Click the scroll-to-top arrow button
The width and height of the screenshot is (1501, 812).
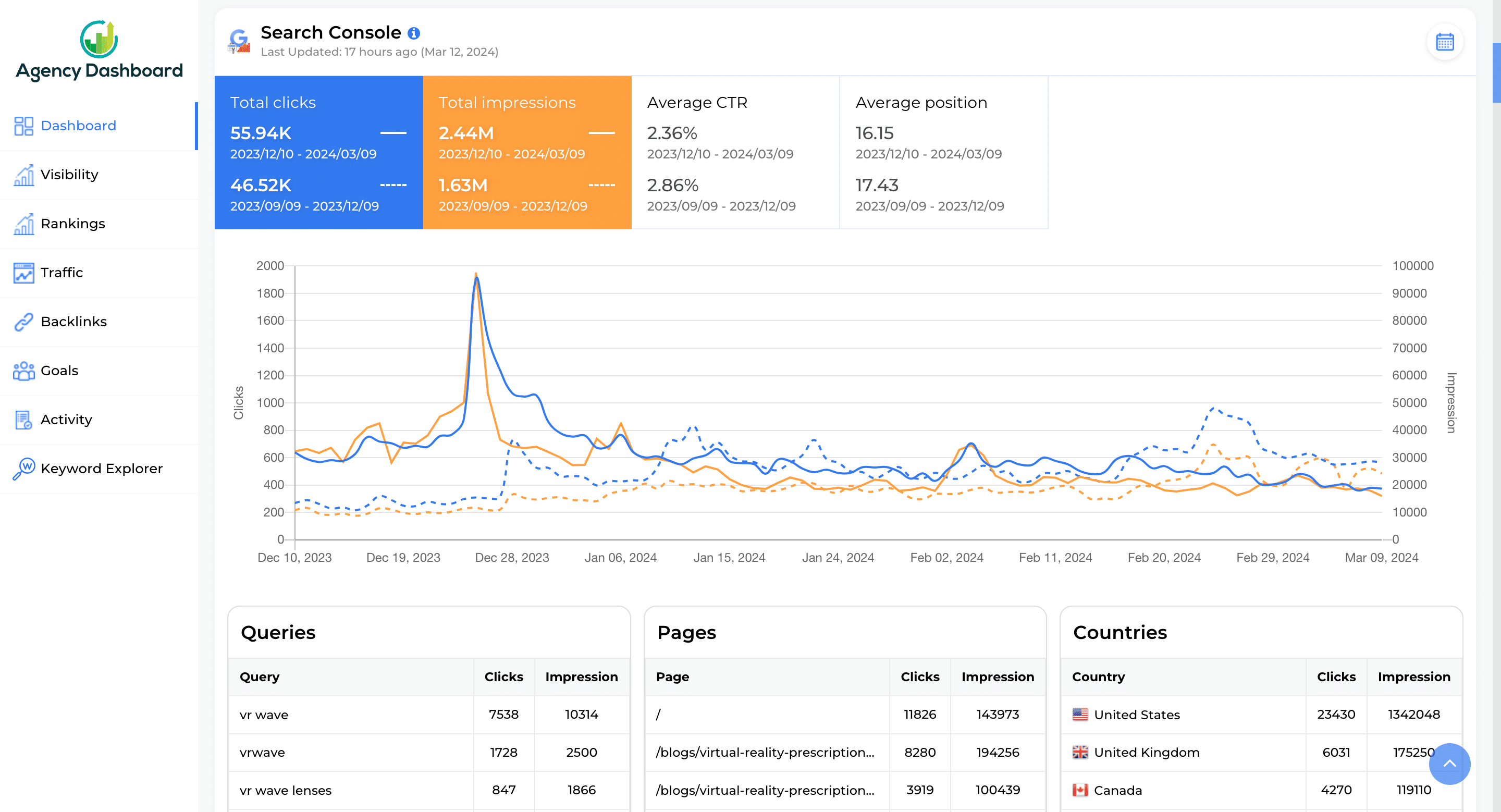(1449, 764)
